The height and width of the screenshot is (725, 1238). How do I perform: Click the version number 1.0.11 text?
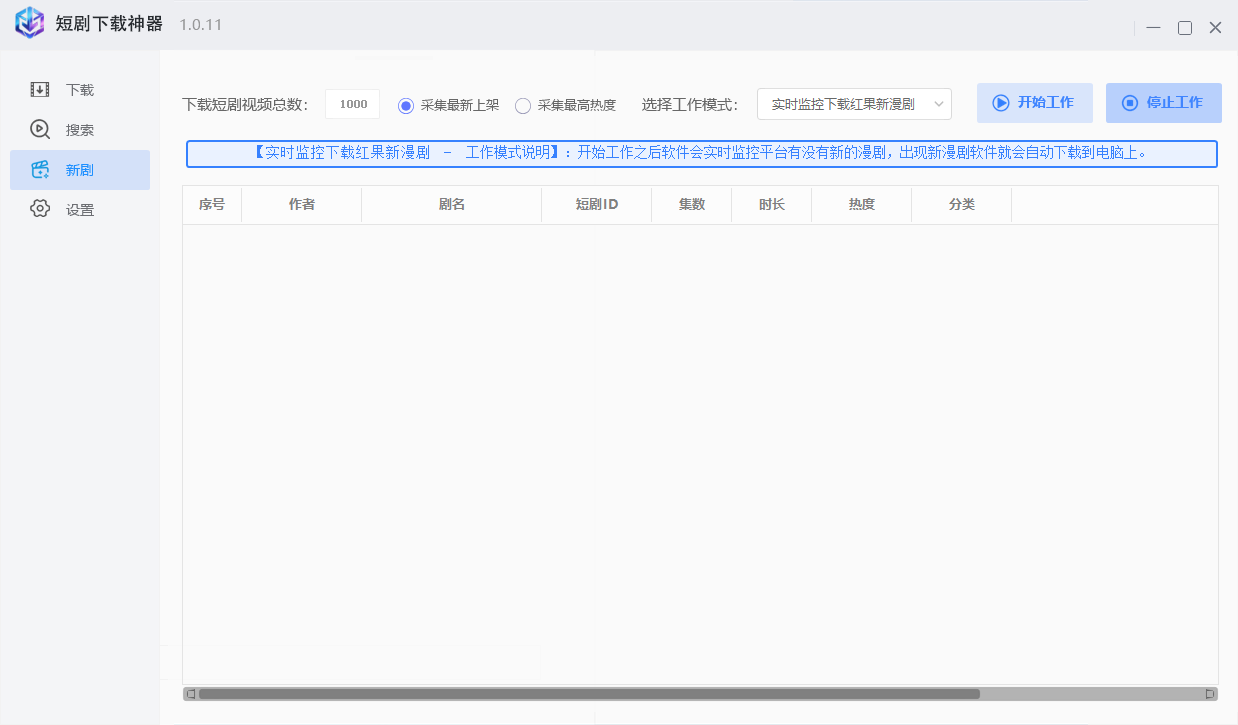click(201, 24)
